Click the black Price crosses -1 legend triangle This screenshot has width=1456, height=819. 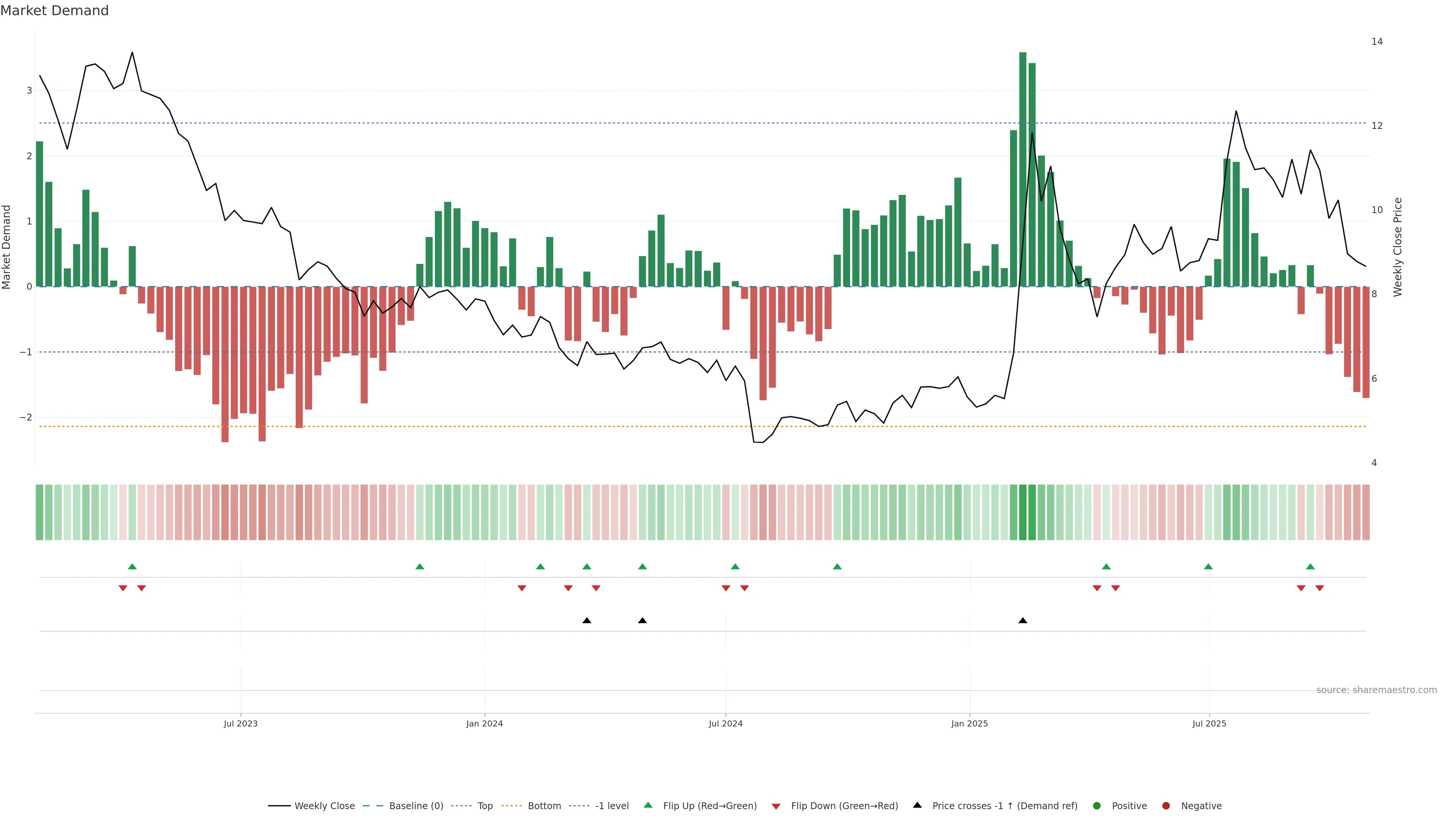point(917,805)
